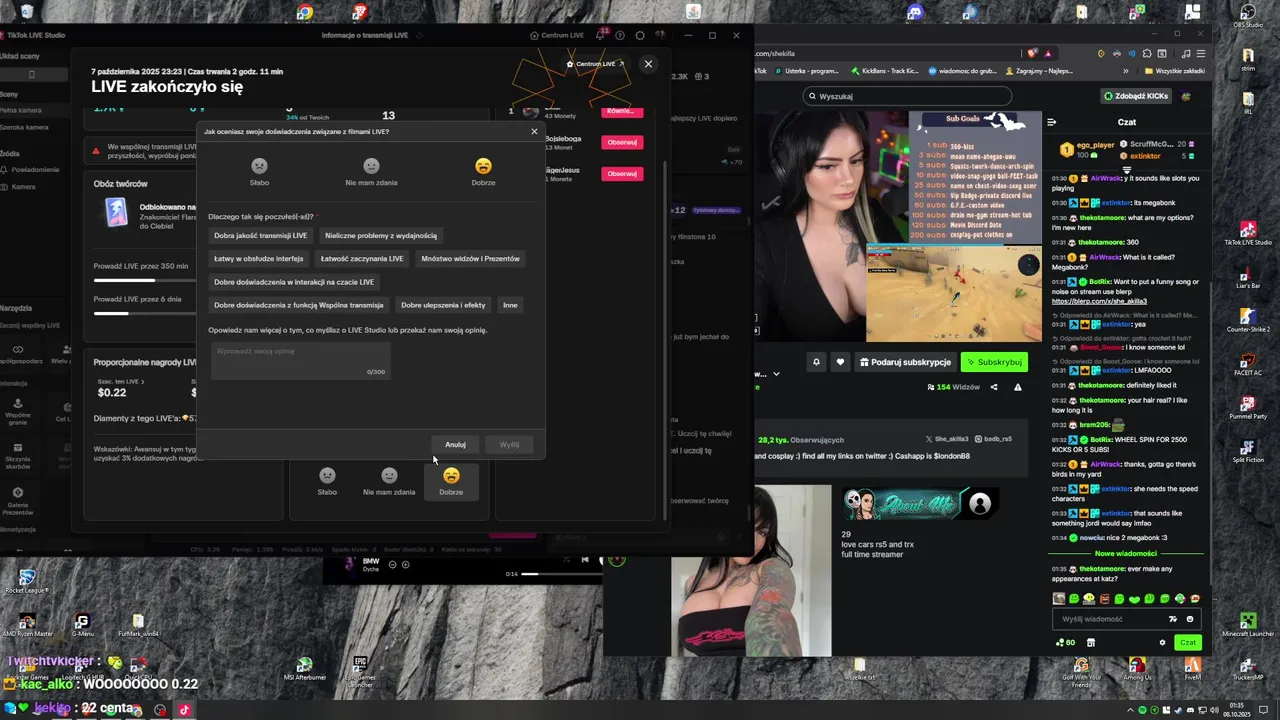Click TikTok icon in Windows taskbar
Image resolution: width=1280 pixels, height=720 pixels.
(184, 710)
